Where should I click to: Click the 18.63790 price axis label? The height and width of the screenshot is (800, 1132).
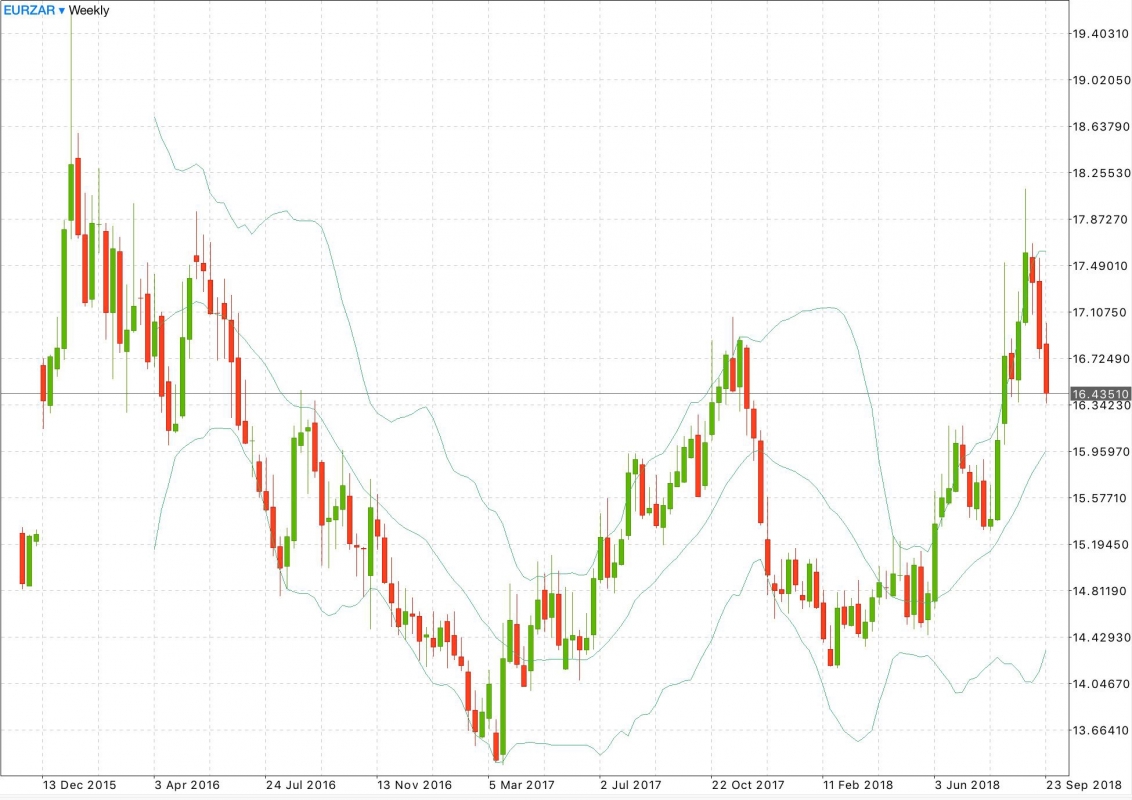click(x=1100, y=127)
